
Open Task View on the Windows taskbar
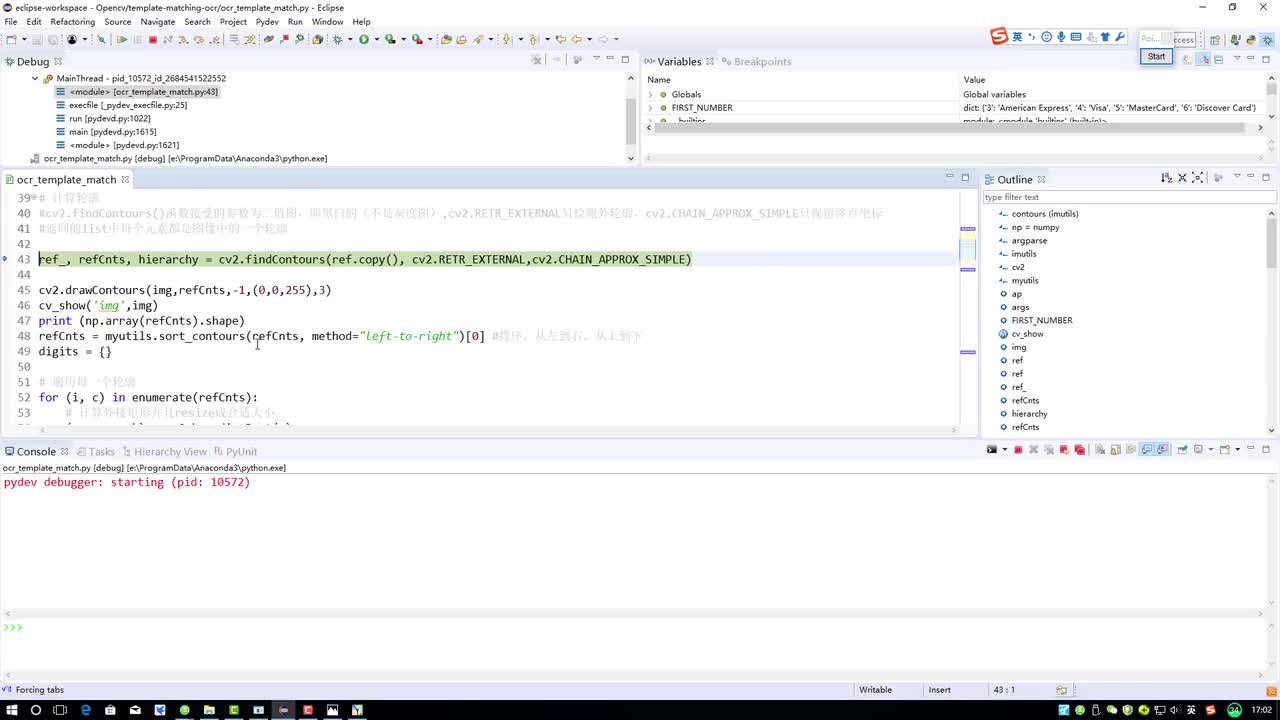coord(60,710)
